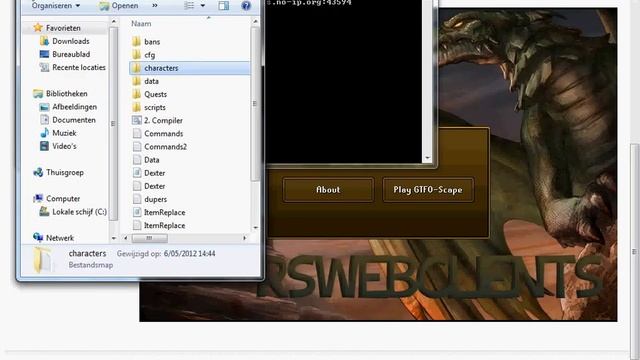
Task: Open Recente locaties in navigation pane
Action: 79,67
